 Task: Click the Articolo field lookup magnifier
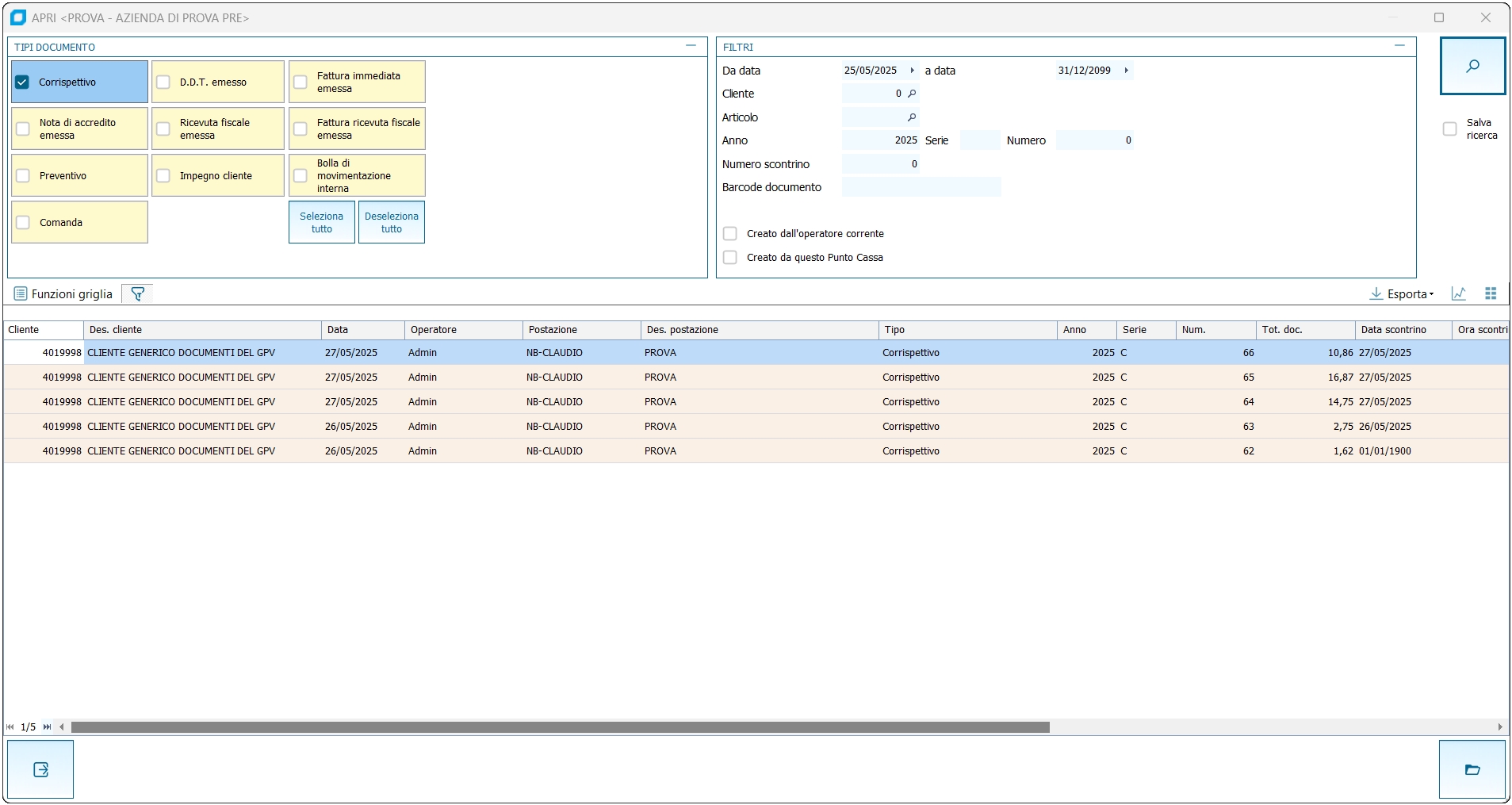[912, 117]
